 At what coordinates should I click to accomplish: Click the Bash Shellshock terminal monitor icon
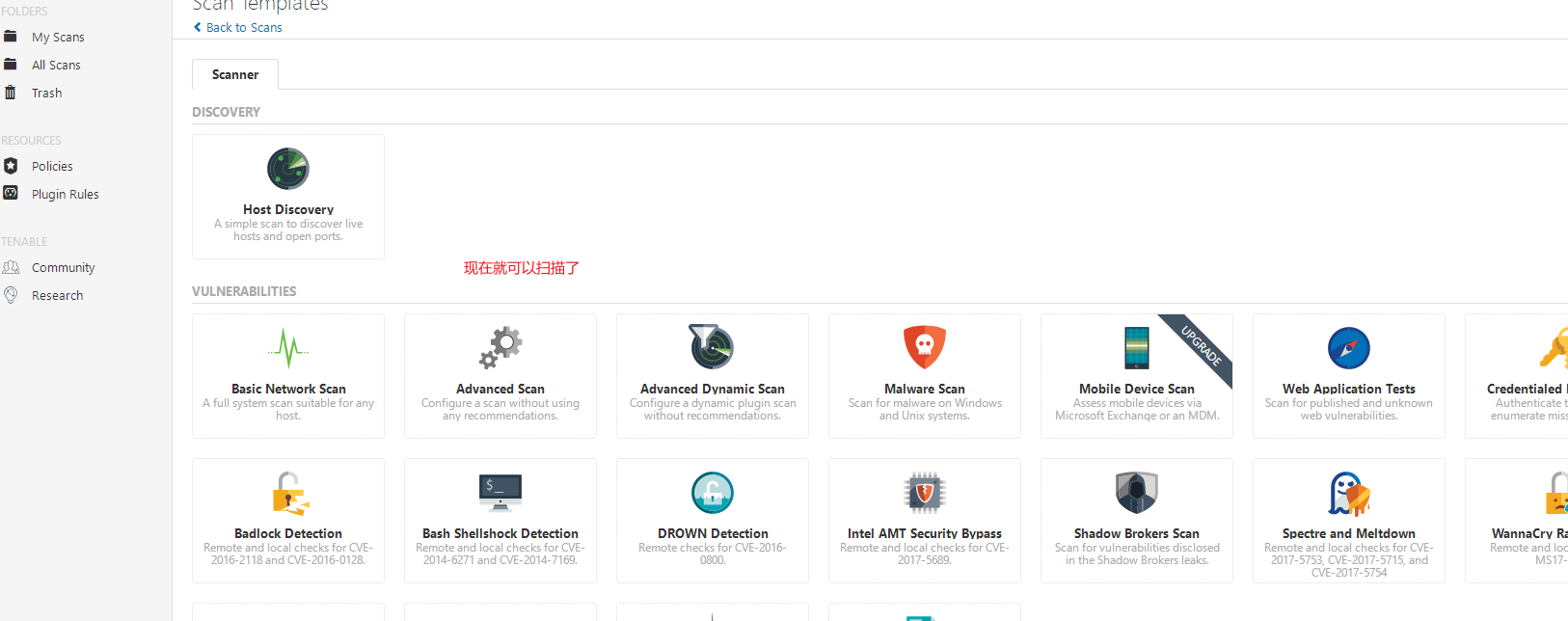pyautogui.click(x=500, y=493)
